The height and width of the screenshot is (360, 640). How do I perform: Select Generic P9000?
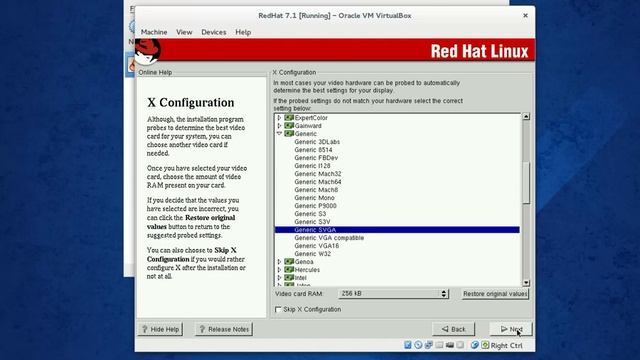pos(316,206)
